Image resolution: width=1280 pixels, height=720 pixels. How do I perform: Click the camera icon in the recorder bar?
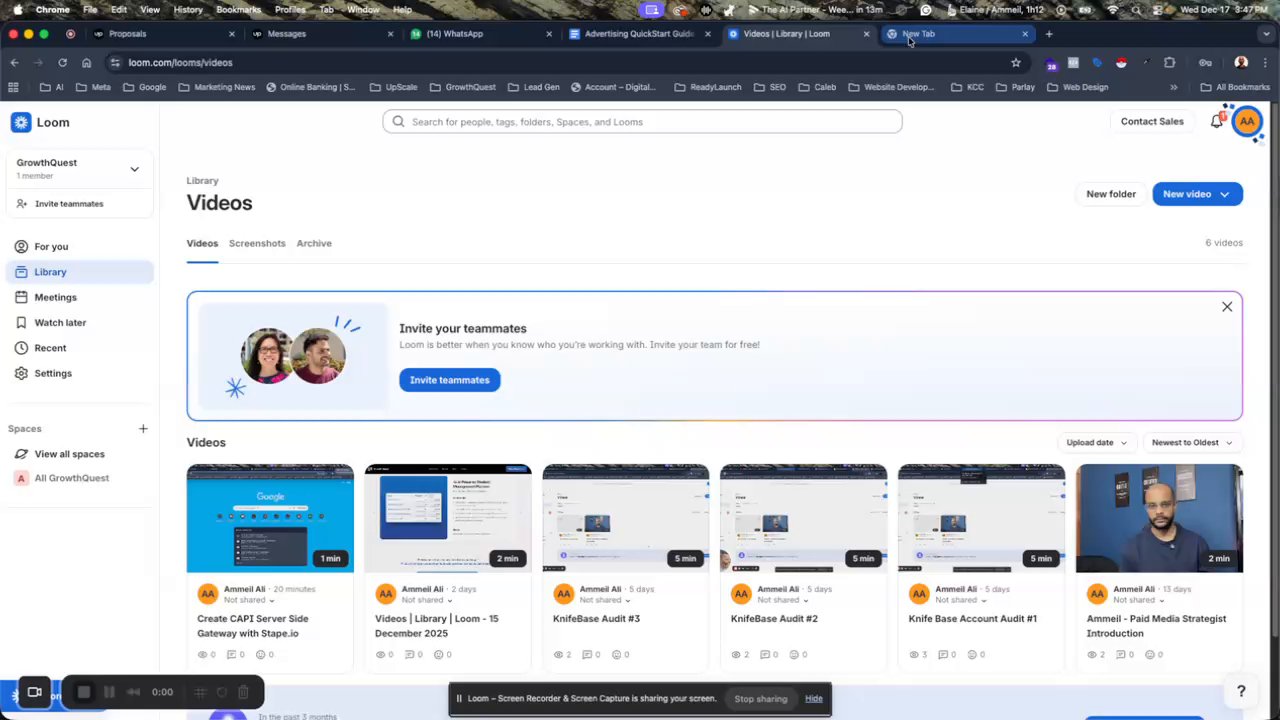click(34, 692)
